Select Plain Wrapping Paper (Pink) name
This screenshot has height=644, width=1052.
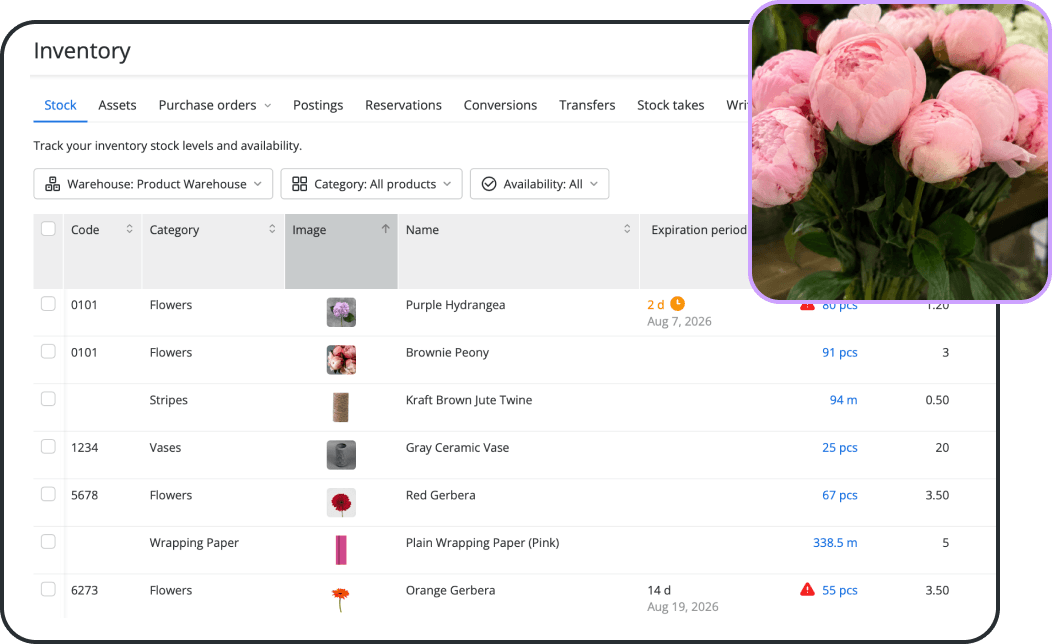pyautogui.click(x=482, y=543)
